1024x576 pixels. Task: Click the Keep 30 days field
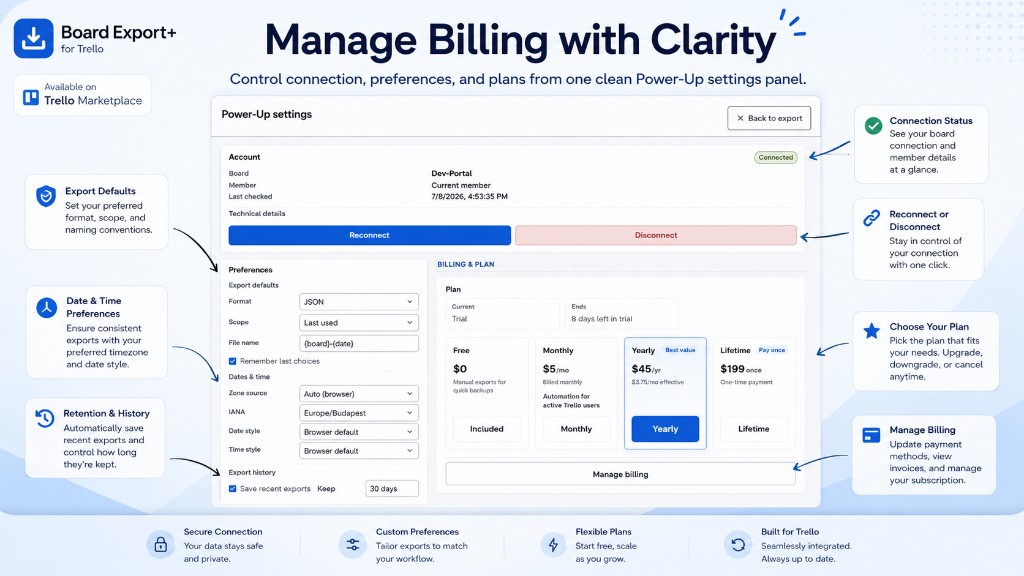pyautogui.click(x=392, y=488)
